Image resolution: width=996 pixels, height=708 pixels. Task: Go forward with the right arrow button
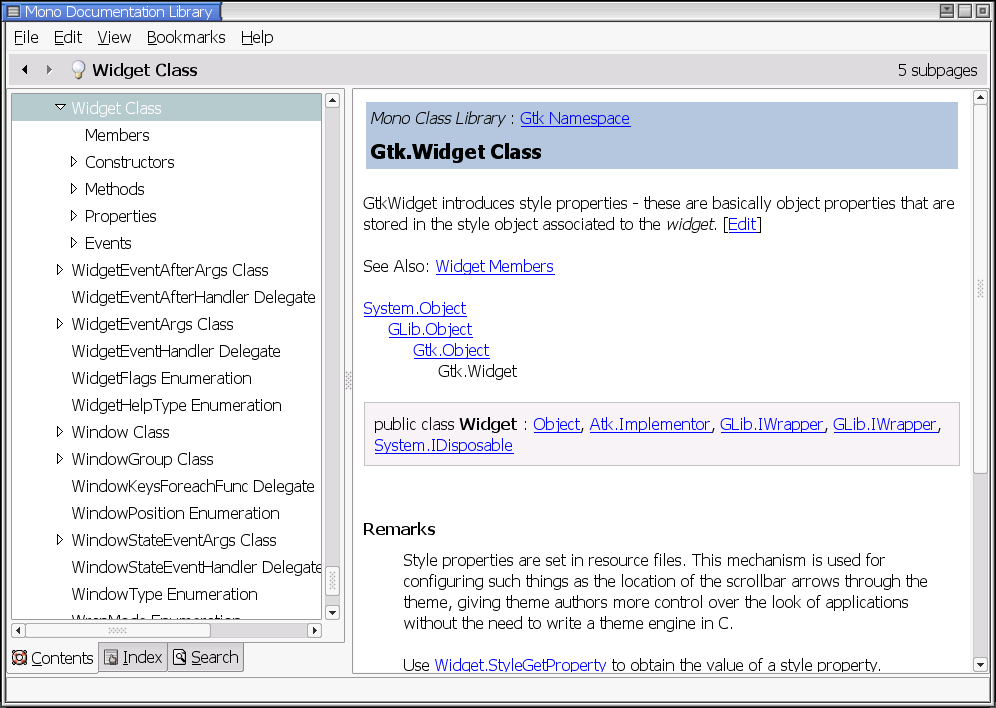[x=49, y=69]
